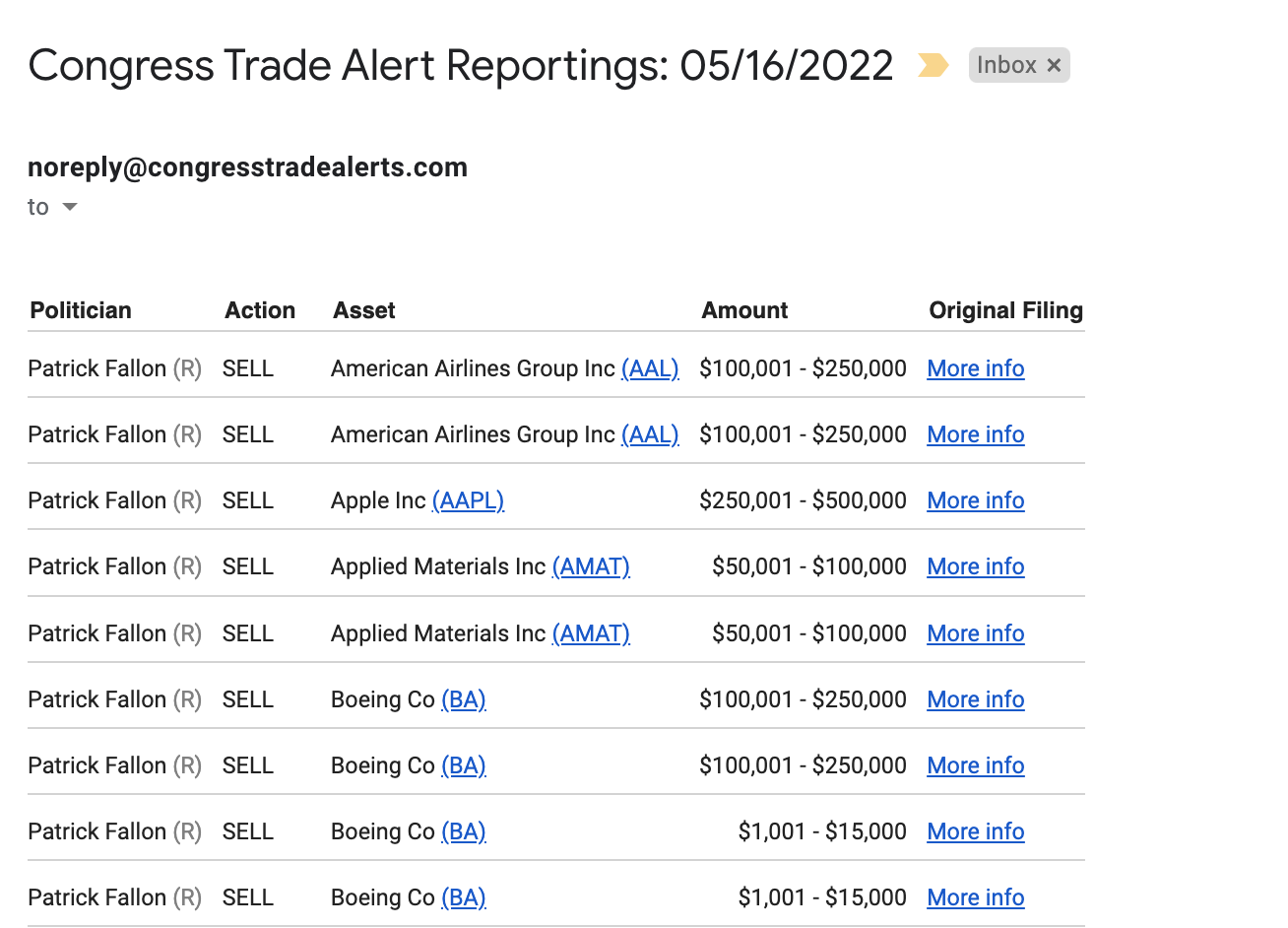Click the email subject Congress Trade Alert Reportings
Viewport: 1288px width, 928px height.
click(x=461, y=66)
